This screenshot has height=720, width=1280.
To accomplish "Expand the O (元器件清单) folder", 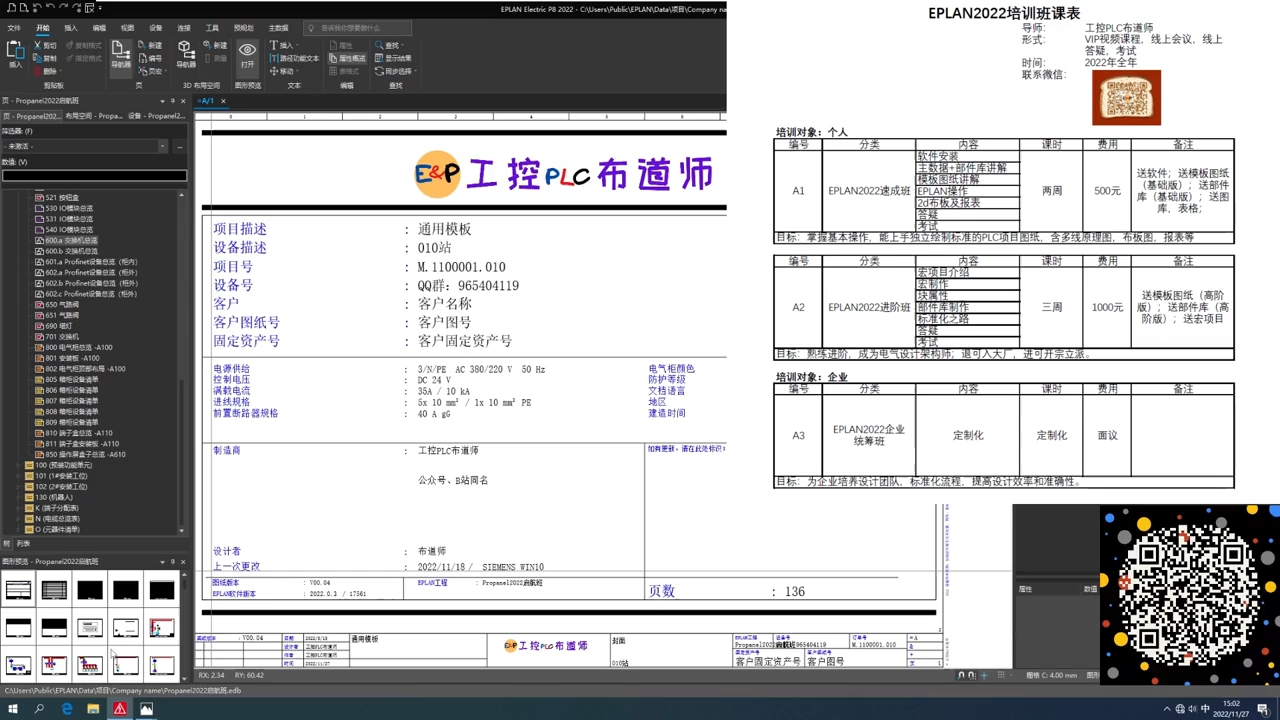I will coord(20,529).
